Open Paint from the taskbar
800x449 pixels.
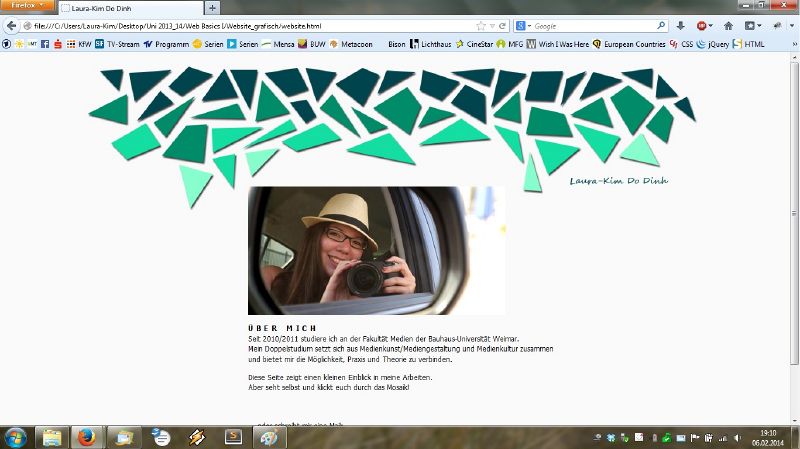269,437
